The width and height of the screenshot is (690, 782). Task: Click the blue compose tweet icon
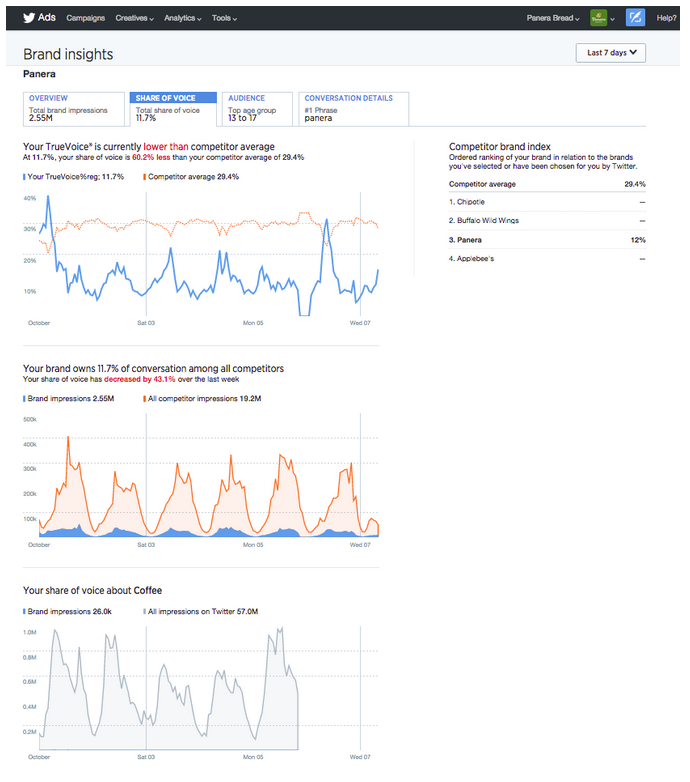(x=635, y=17)
